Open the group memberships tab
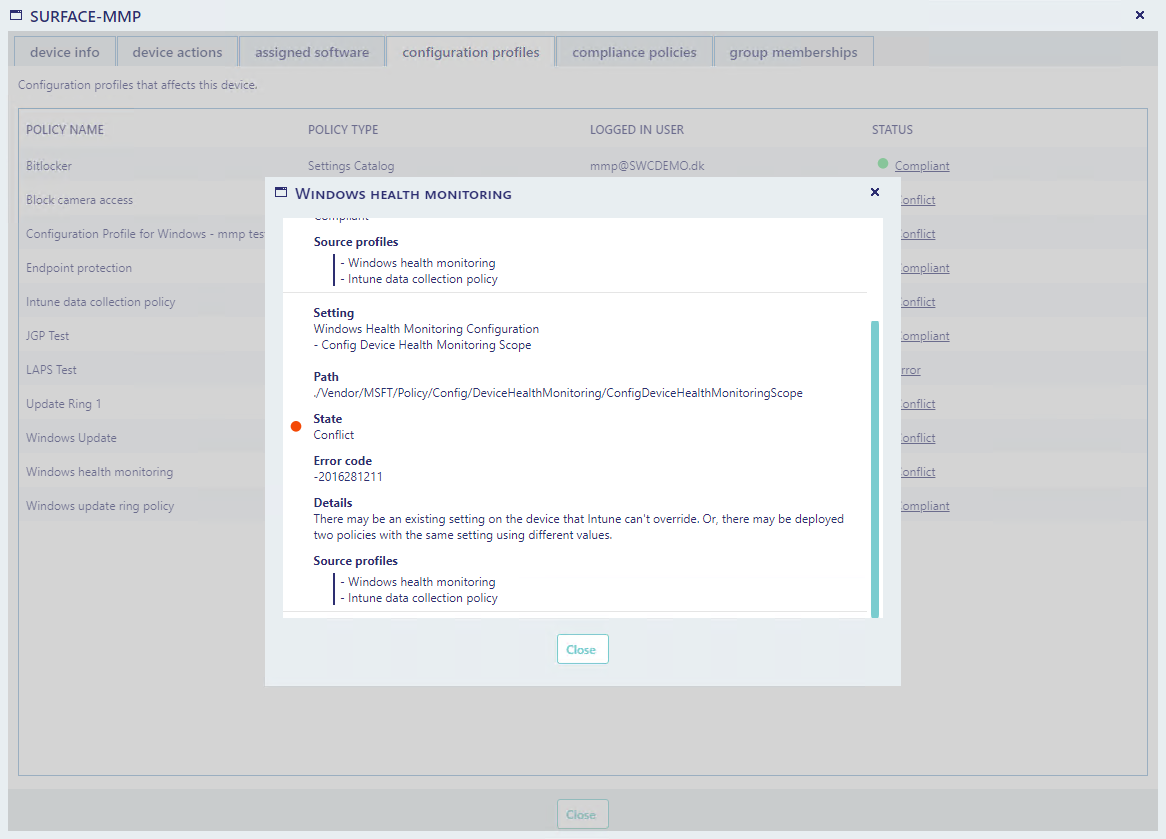The image size is (1166, 839). pos(793,52)
